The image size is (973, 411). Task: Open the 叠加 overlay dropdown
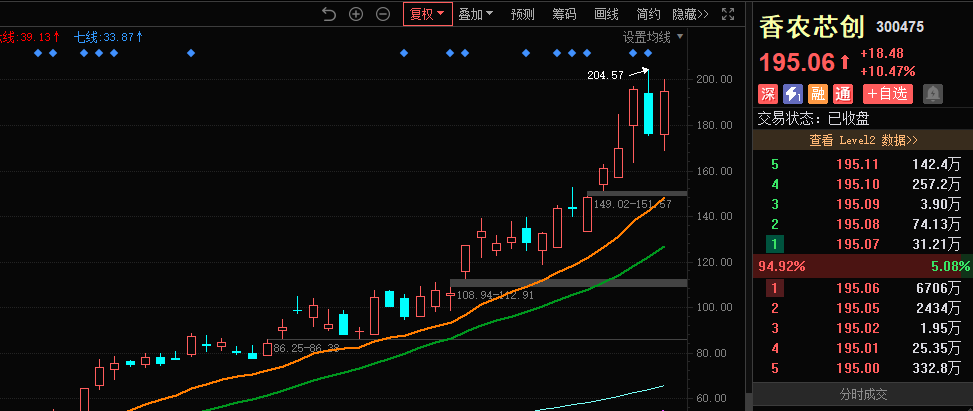point(475,13)
